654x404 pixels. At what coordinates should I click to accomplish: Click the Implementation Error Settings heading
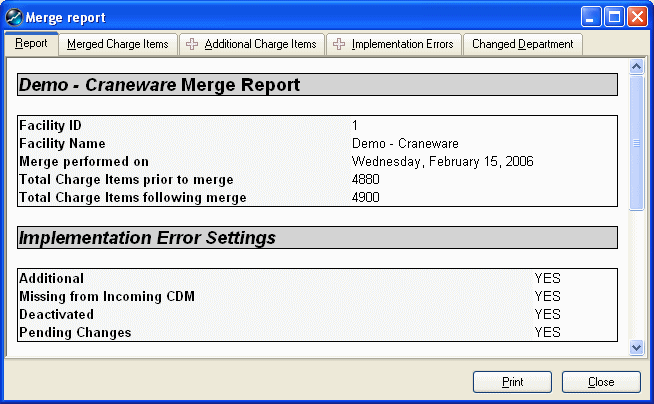(147, 238)
